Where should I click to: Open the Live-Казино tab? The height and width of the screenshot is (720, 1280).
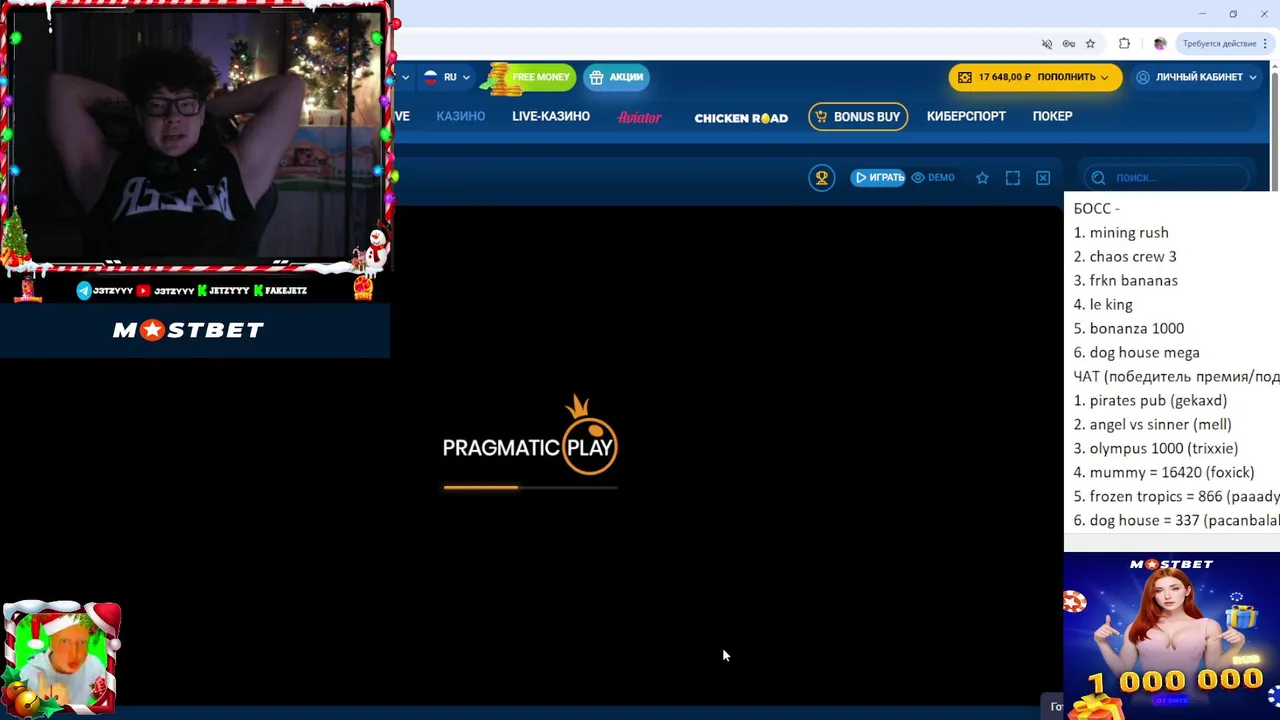[551, 116]
